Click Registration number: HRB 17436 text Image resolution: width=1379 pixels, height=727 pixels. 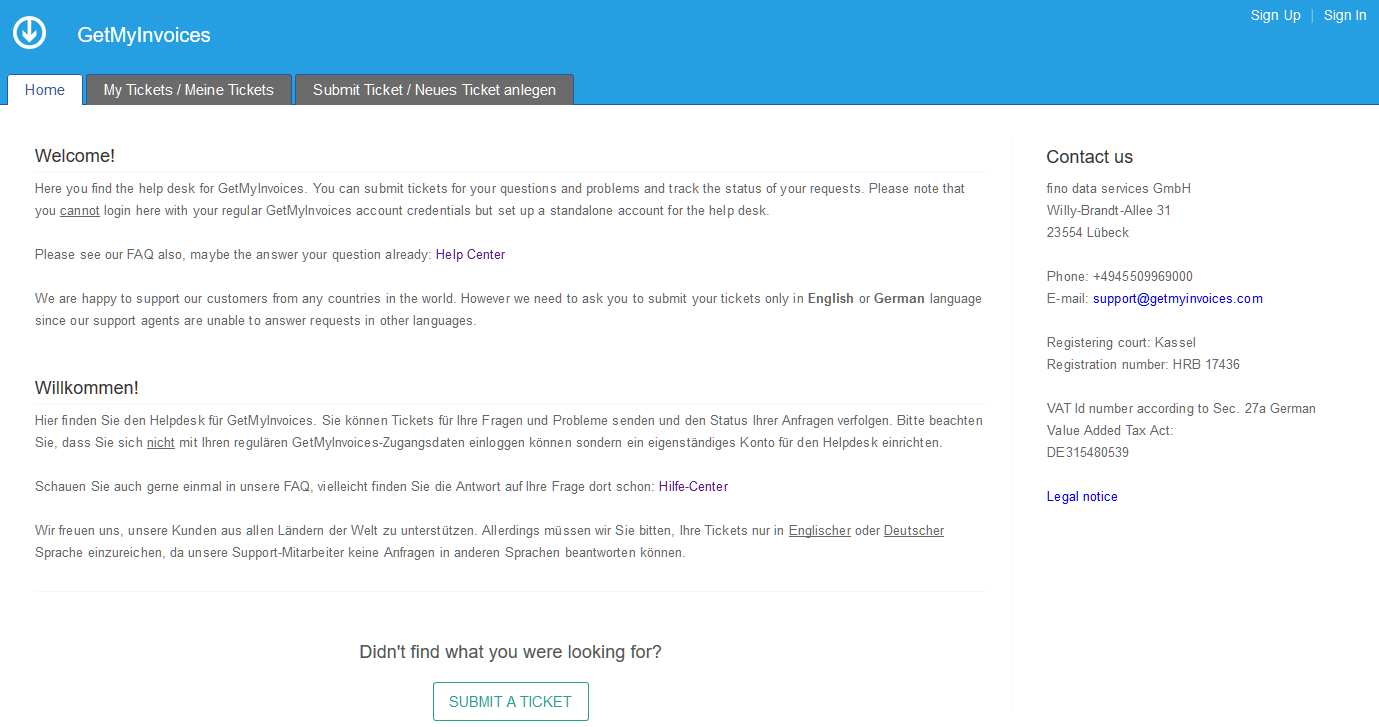point(1143,364)
